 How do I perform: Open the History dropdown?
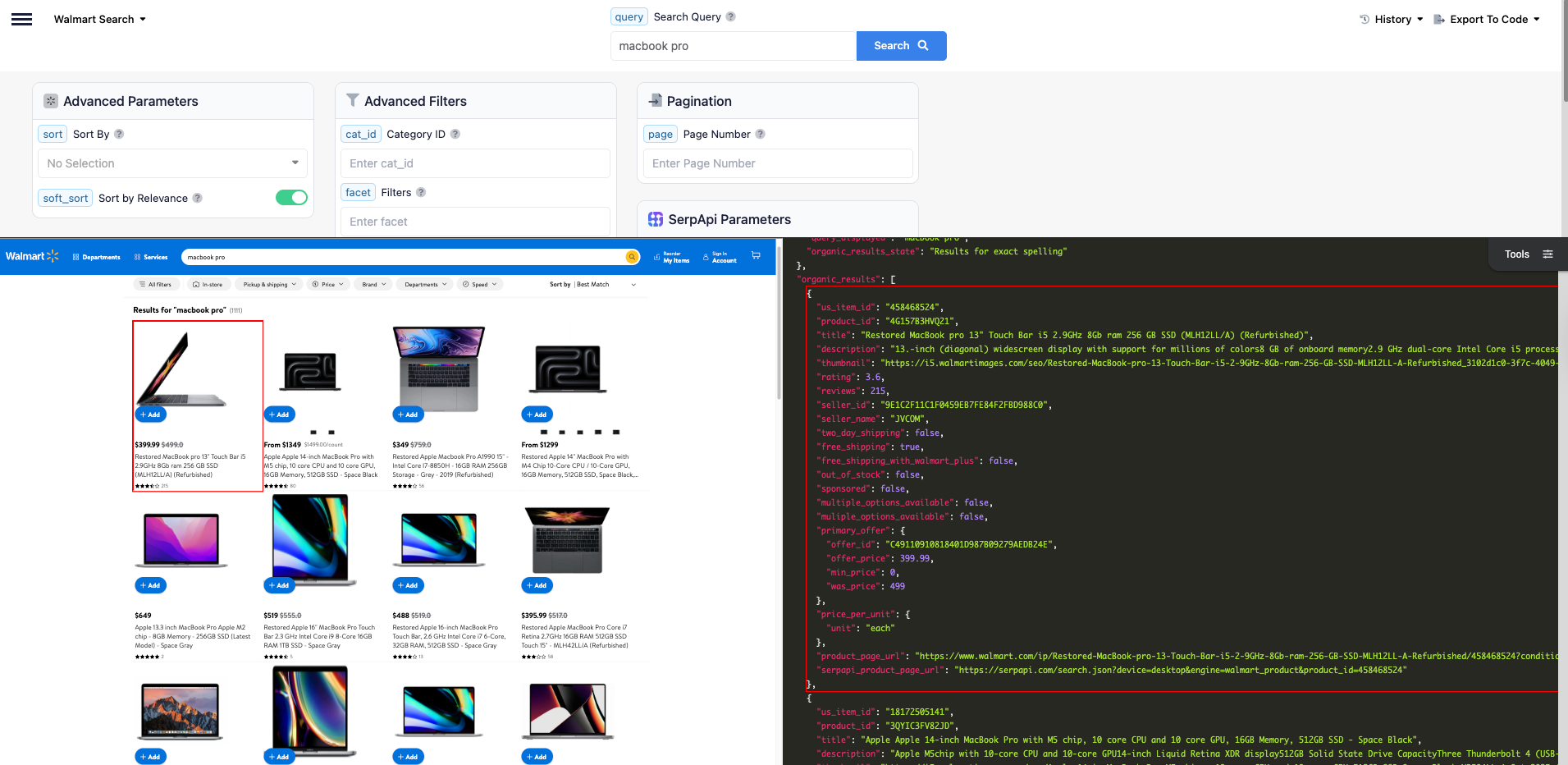click(1391, 19)
